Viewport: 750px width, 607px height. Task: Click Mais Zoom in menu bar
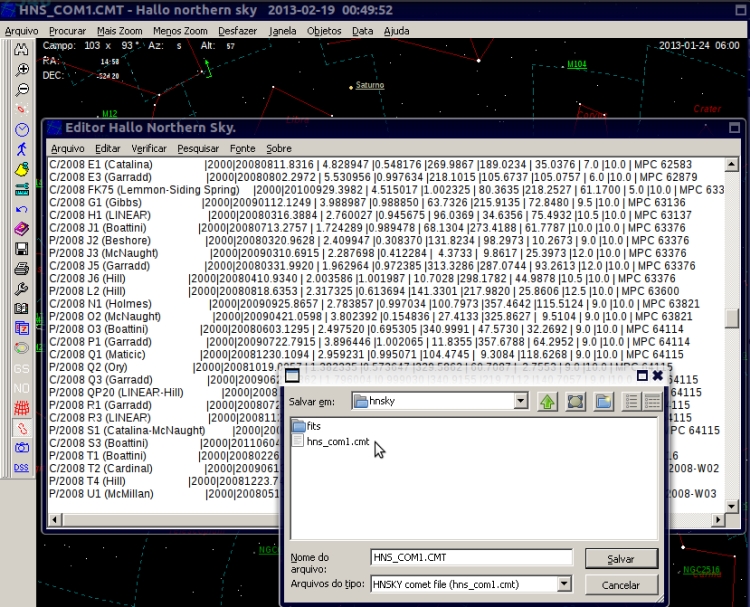pyautogui.click(x=120, y=31)
